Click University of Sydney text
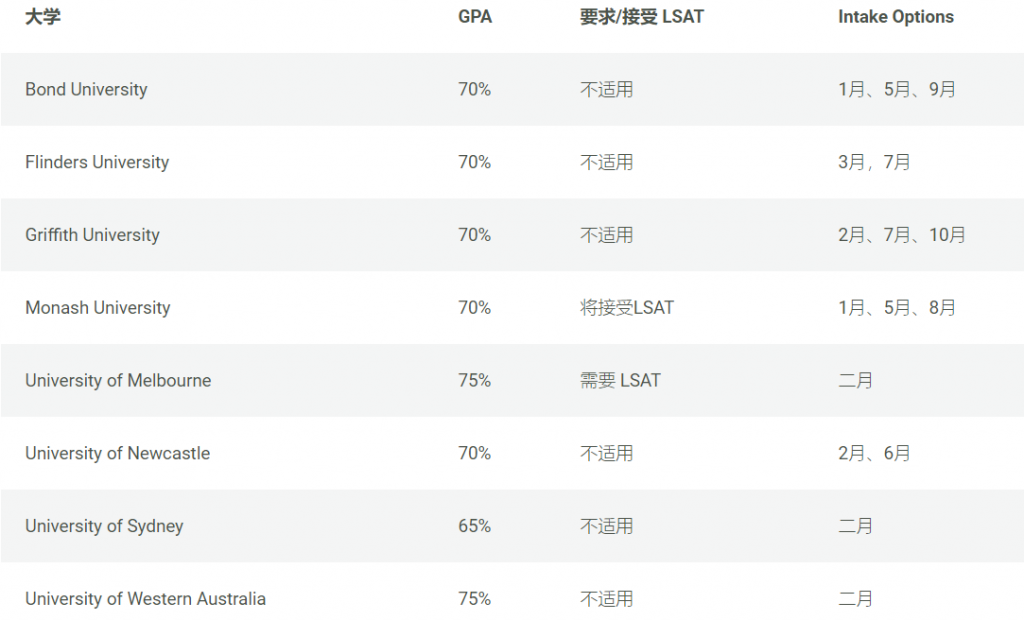1024x620 pixels. pos(104,527)
